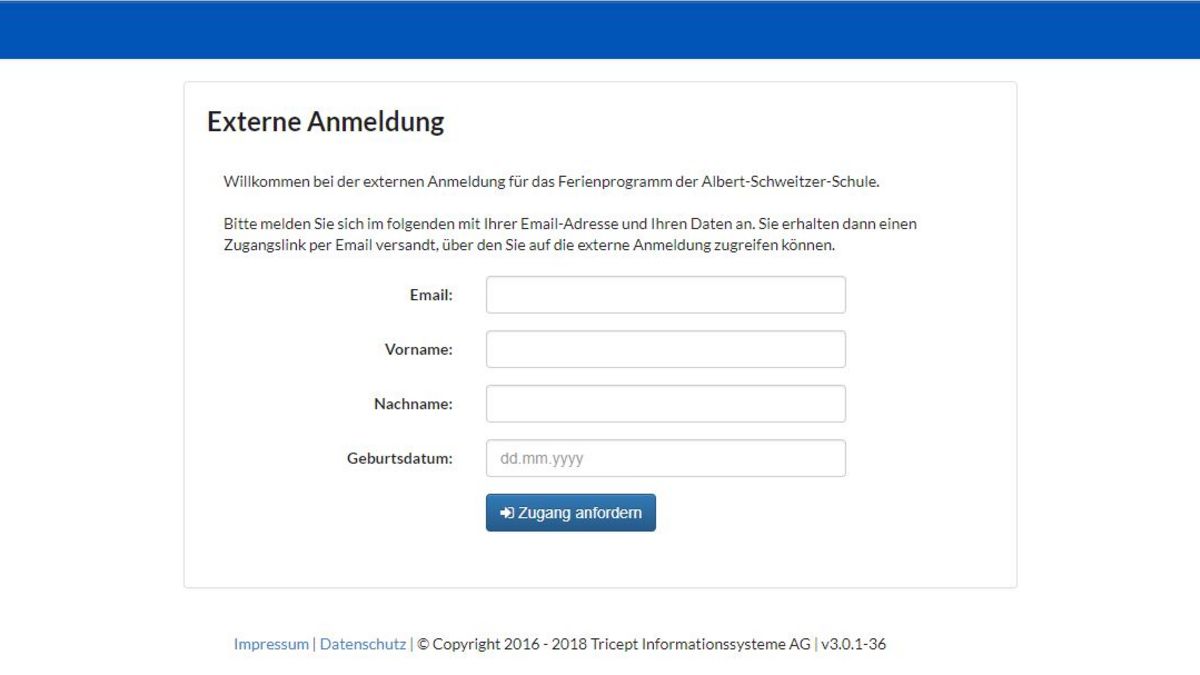Click the Email: field label

click(x=431, y=295)
